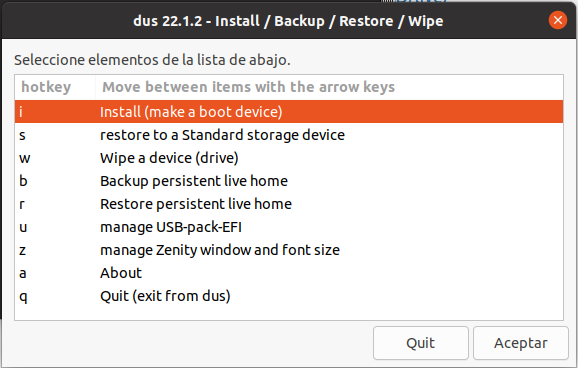This screenshot has height=368, width=578.
Task: Click the Quit button
Action: coord(421,343)
